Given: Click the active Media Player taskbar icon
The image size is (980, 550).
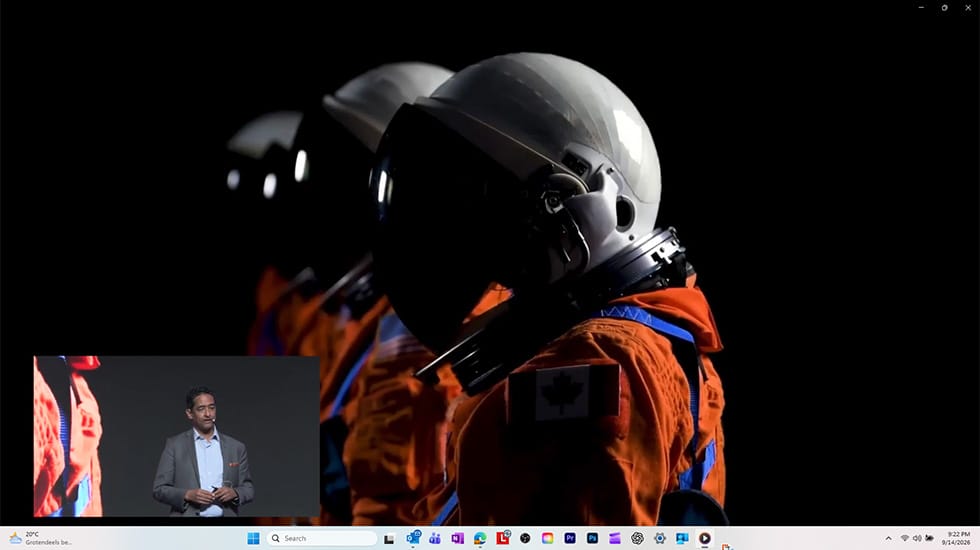Looking at the screenshot, I should [x=704, y=538].
